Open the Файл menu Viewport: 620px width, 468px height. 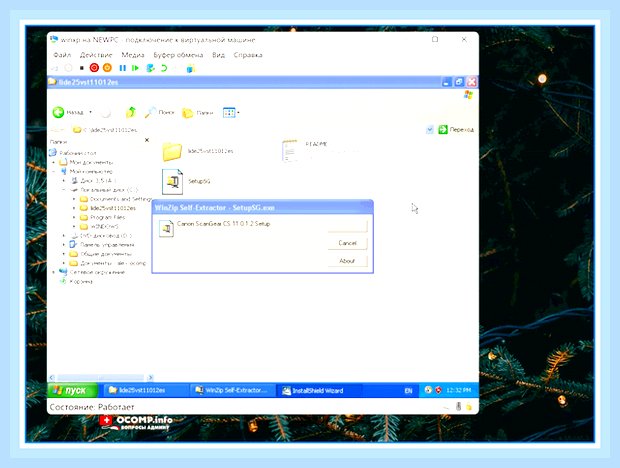pos(62,55)
